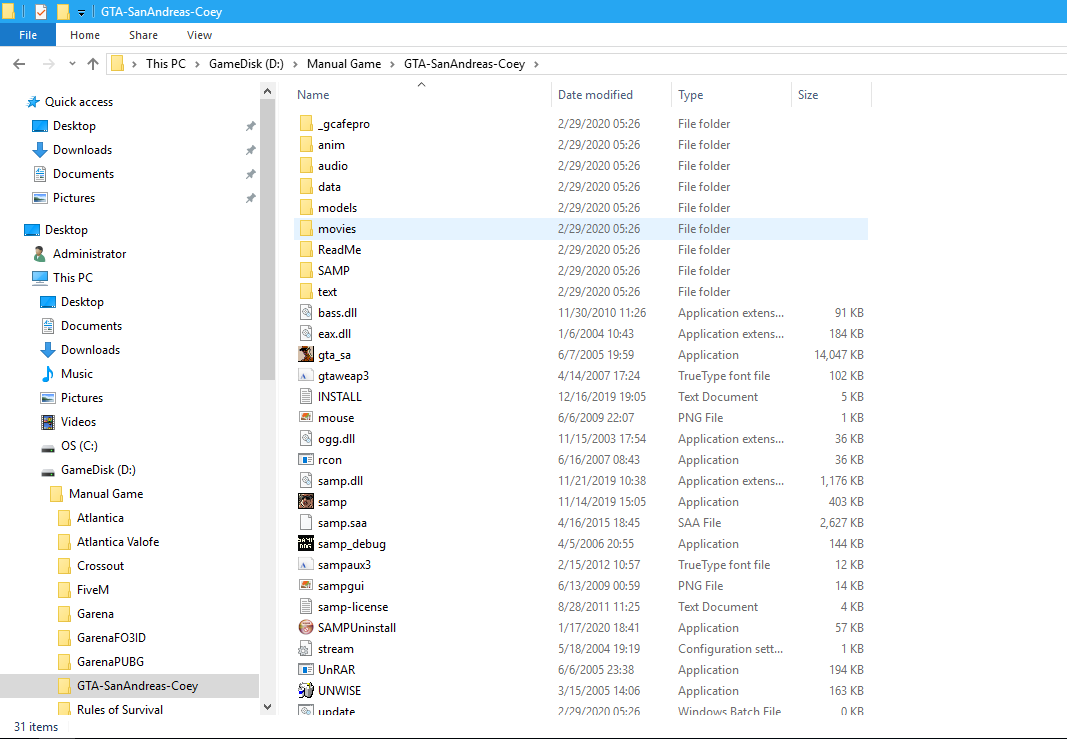Expand the chevron after GTA-SanAndreas-Coey in address bar
This screenshot has width=1067, height=739.
click(536, 64)
